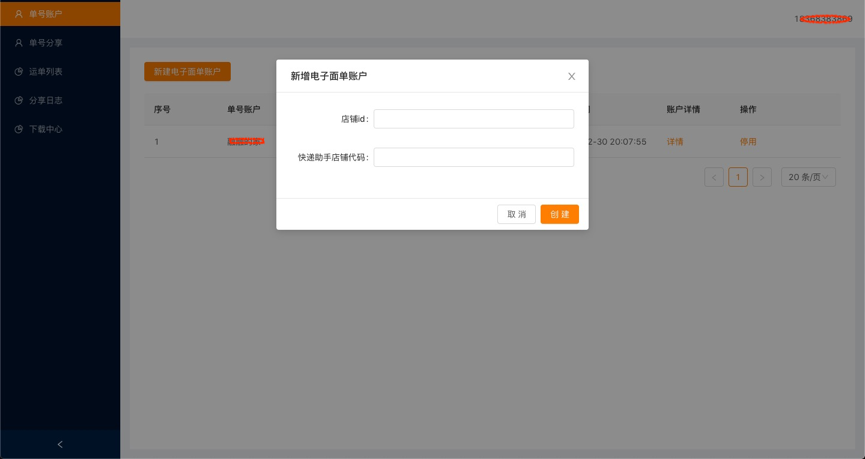Screen dimensions: 865x459
Task: Click the 序号 column header
Action: coord(162,109)
